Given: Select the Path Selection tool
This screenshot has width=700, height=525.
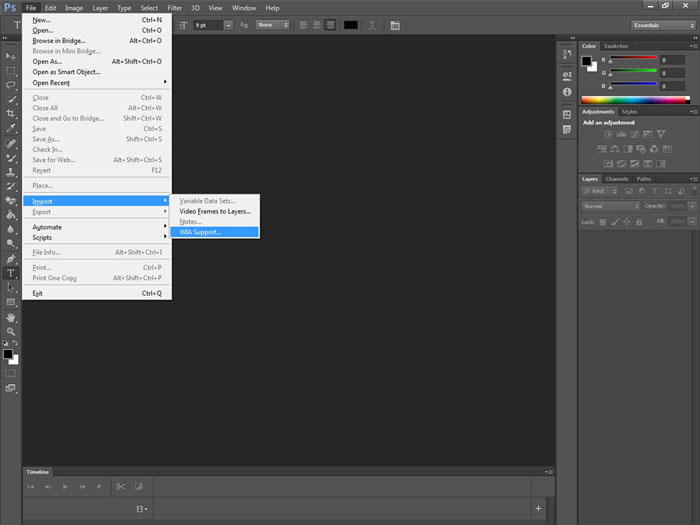Looking at the screenshot, I should 11,288.
